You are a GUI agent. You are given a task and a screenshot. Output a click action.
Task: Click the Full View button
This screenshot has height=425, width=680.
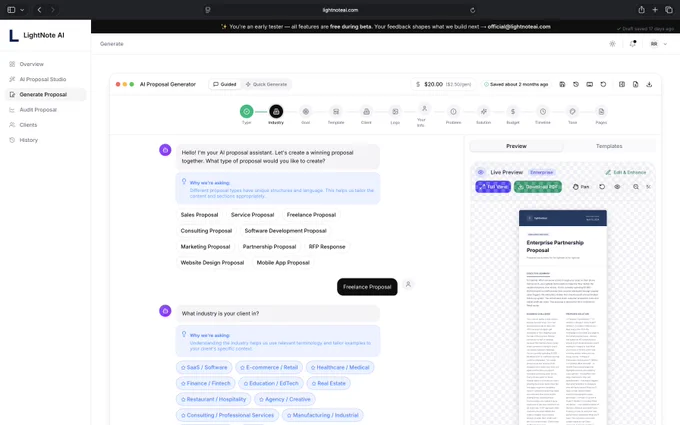pos(493,186)
